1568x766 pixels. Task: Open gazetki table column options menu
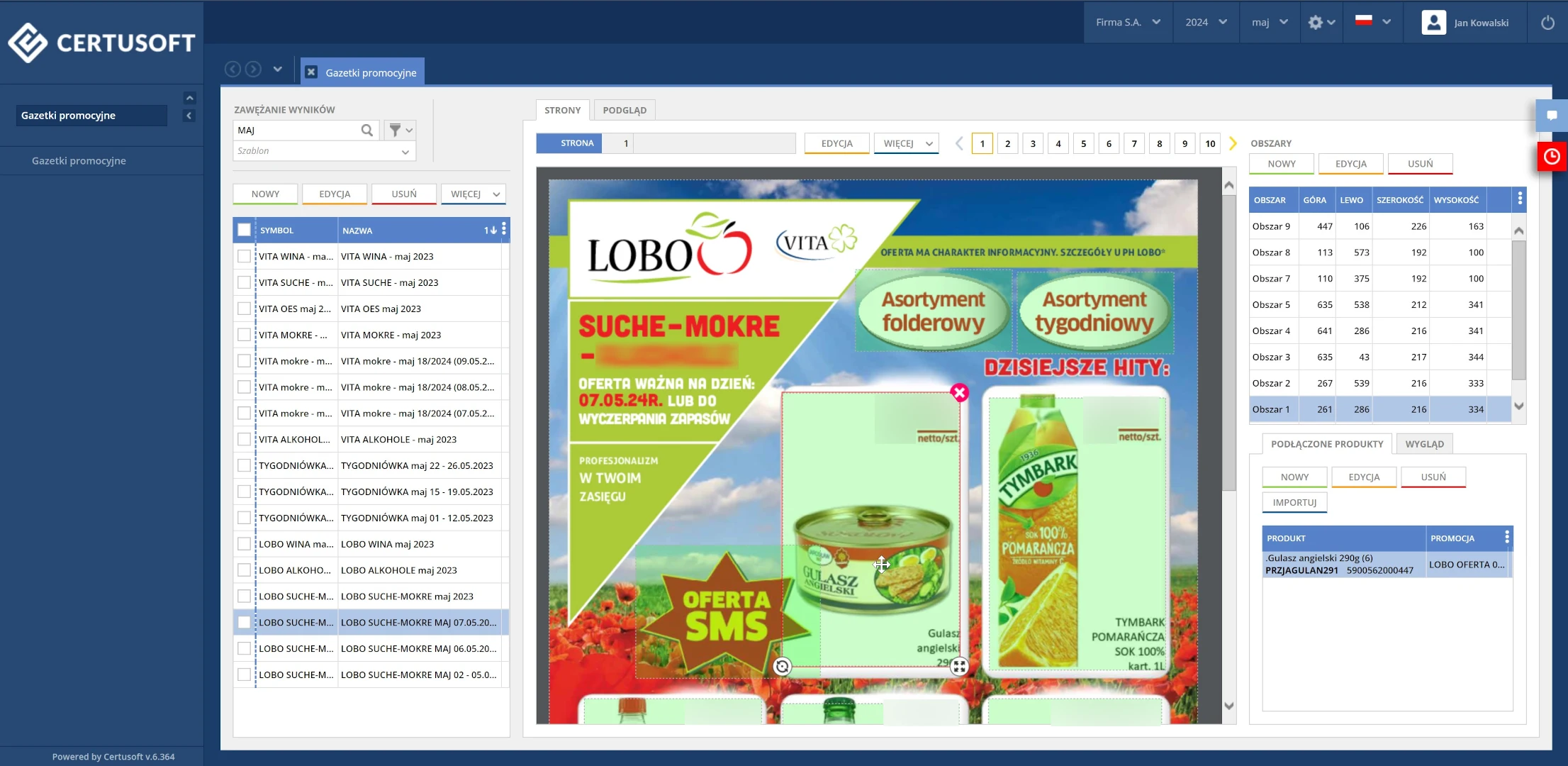tap(504, 229)
